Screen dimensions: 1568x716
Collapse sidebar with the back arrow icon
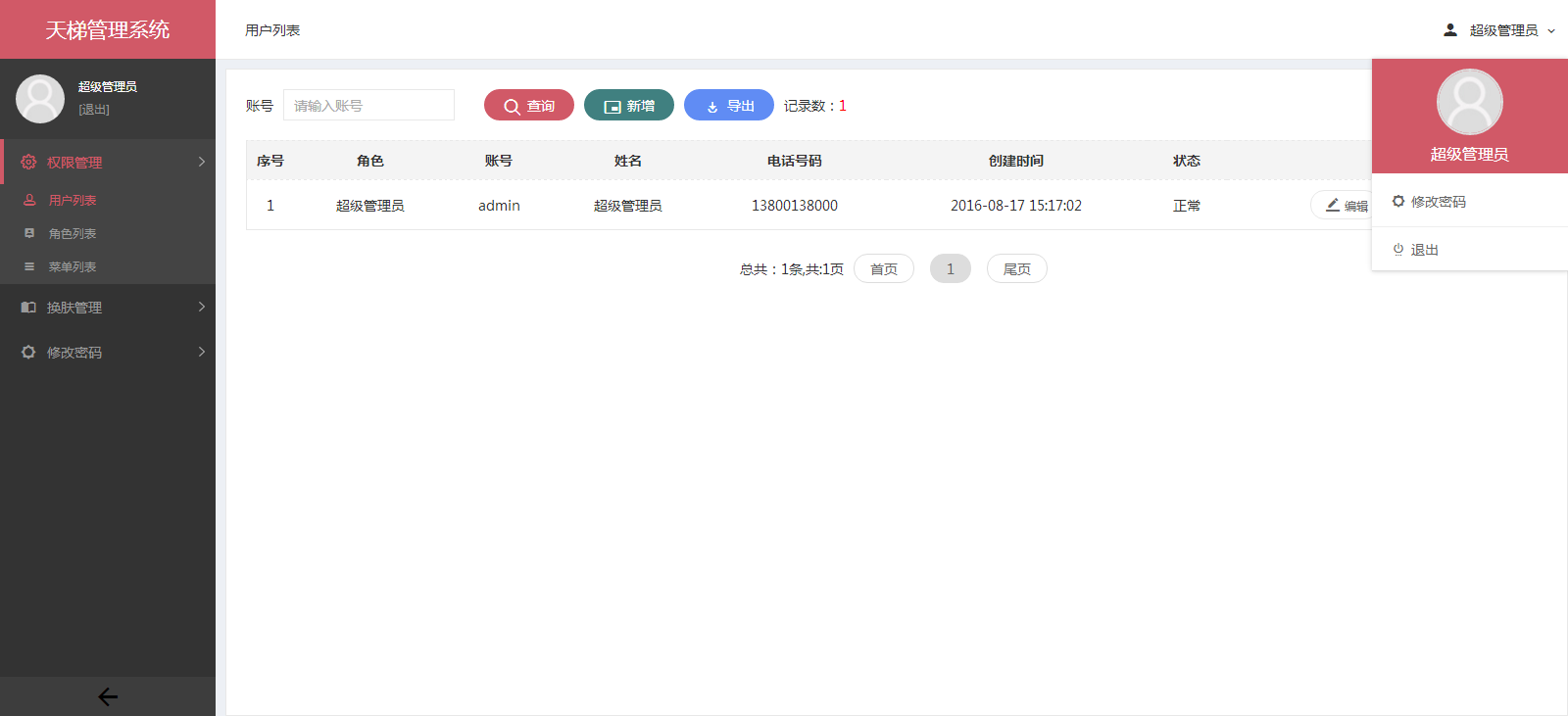pos(108,696)
